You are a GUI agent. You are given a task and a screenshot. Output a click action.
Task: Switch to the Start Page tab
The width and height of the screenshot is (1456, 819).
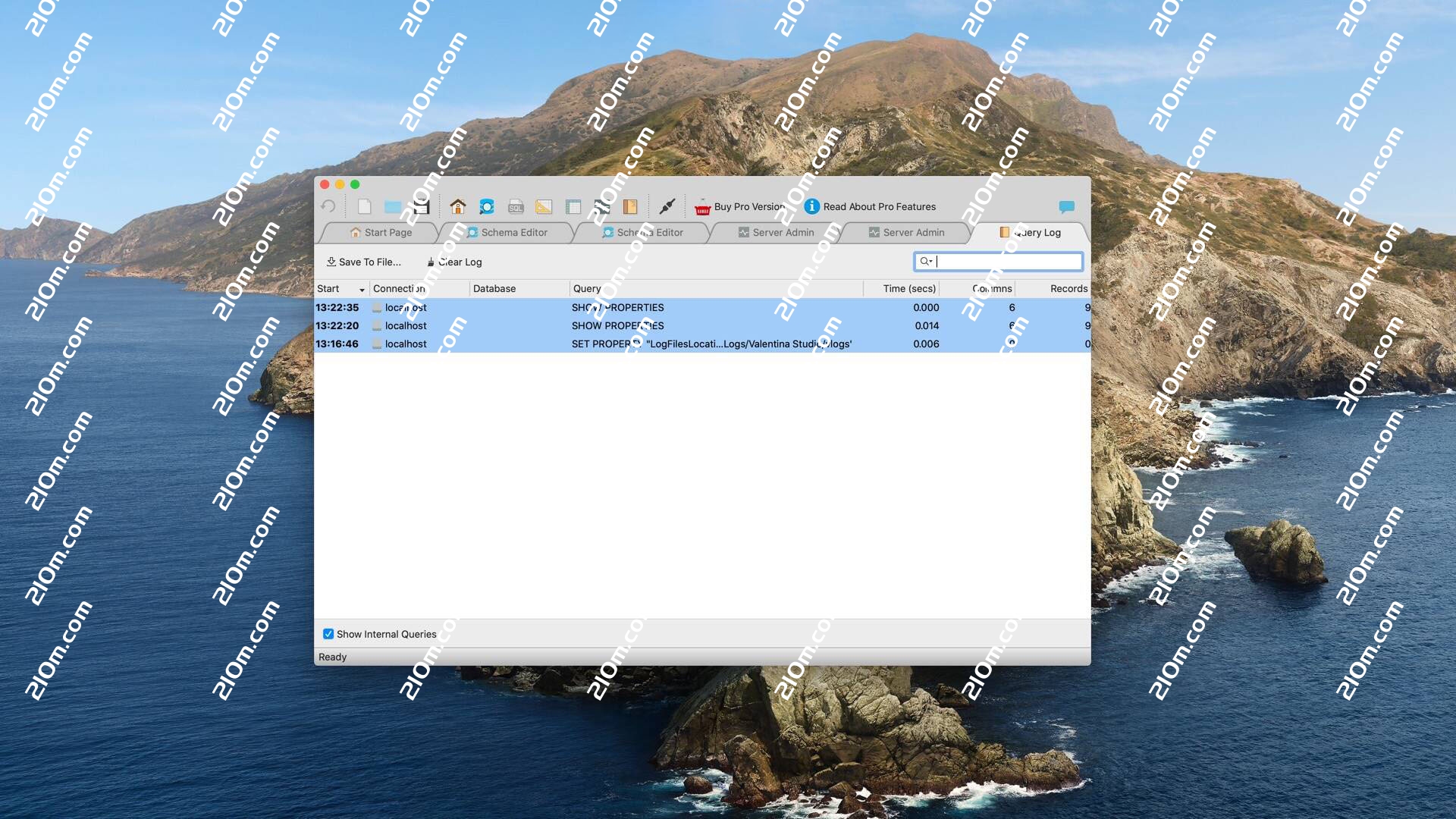[381, 233]
